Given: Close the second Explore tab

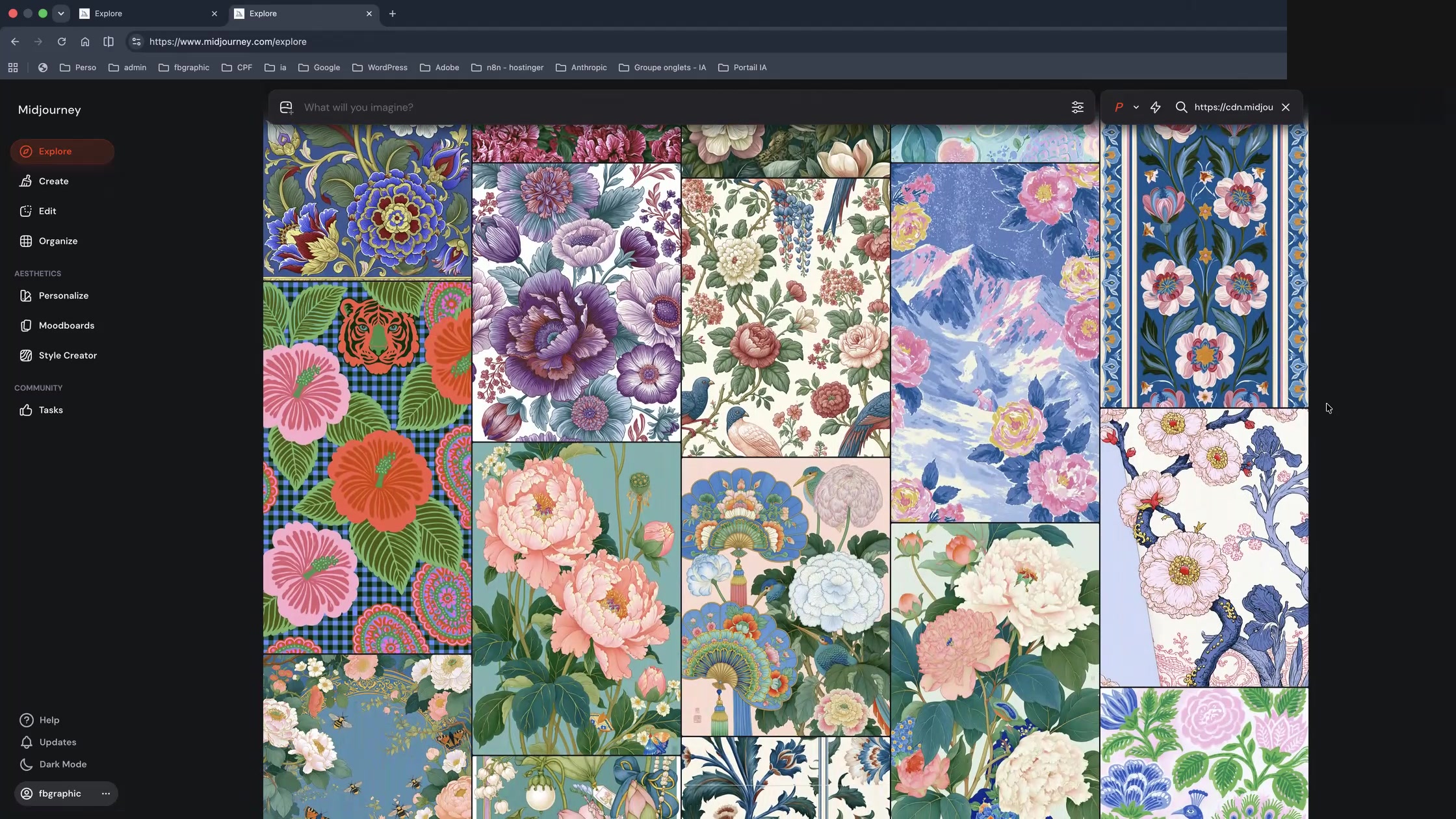Looking at the screenshot, I should (x=369, y=14).
